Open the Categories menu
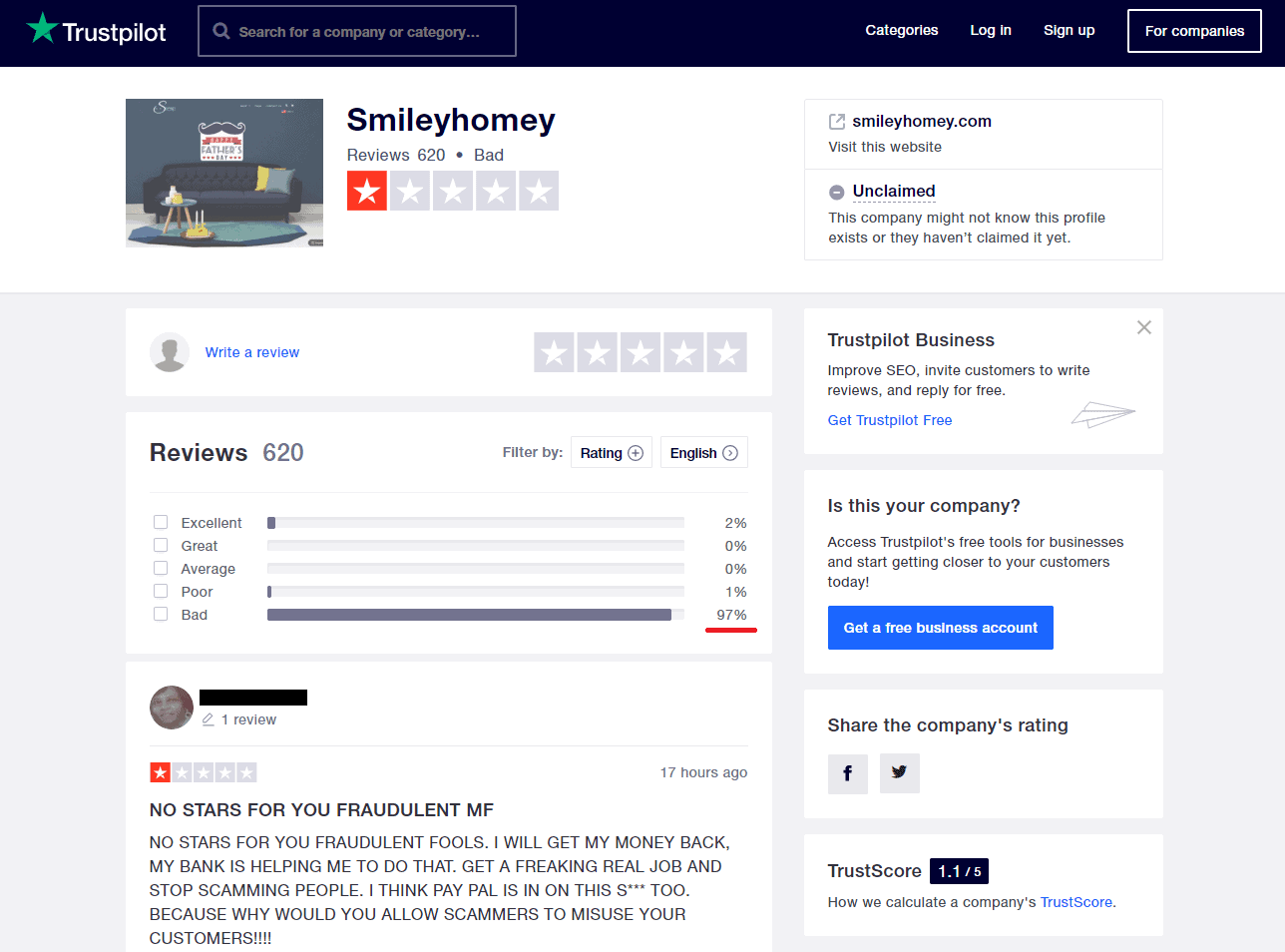This screenshot has width=1285, height=952. click(902, 30)
